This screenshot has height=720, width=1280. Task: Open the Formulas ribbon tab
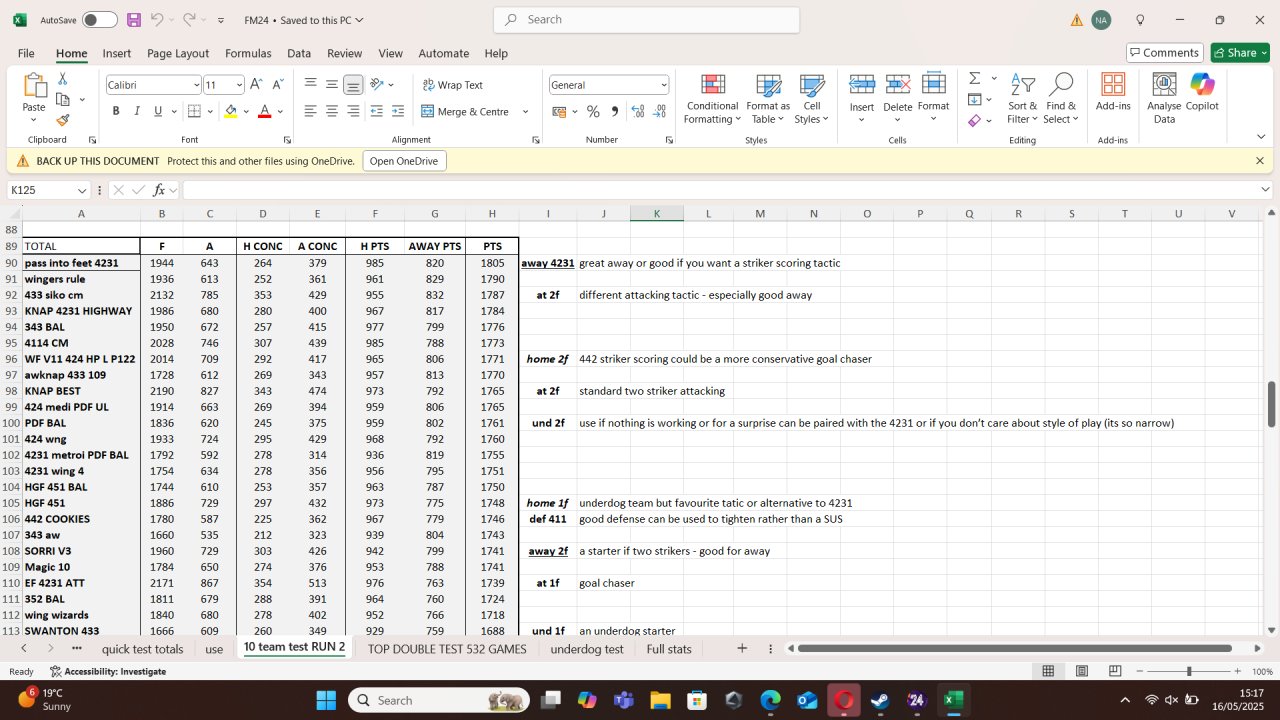pos(248,53)
